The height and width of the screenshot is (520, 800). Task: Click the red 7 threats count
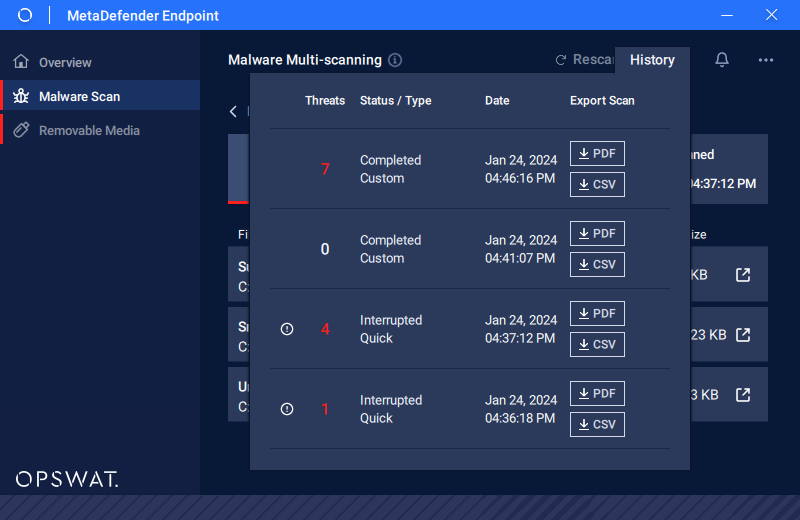click(325, 169)
